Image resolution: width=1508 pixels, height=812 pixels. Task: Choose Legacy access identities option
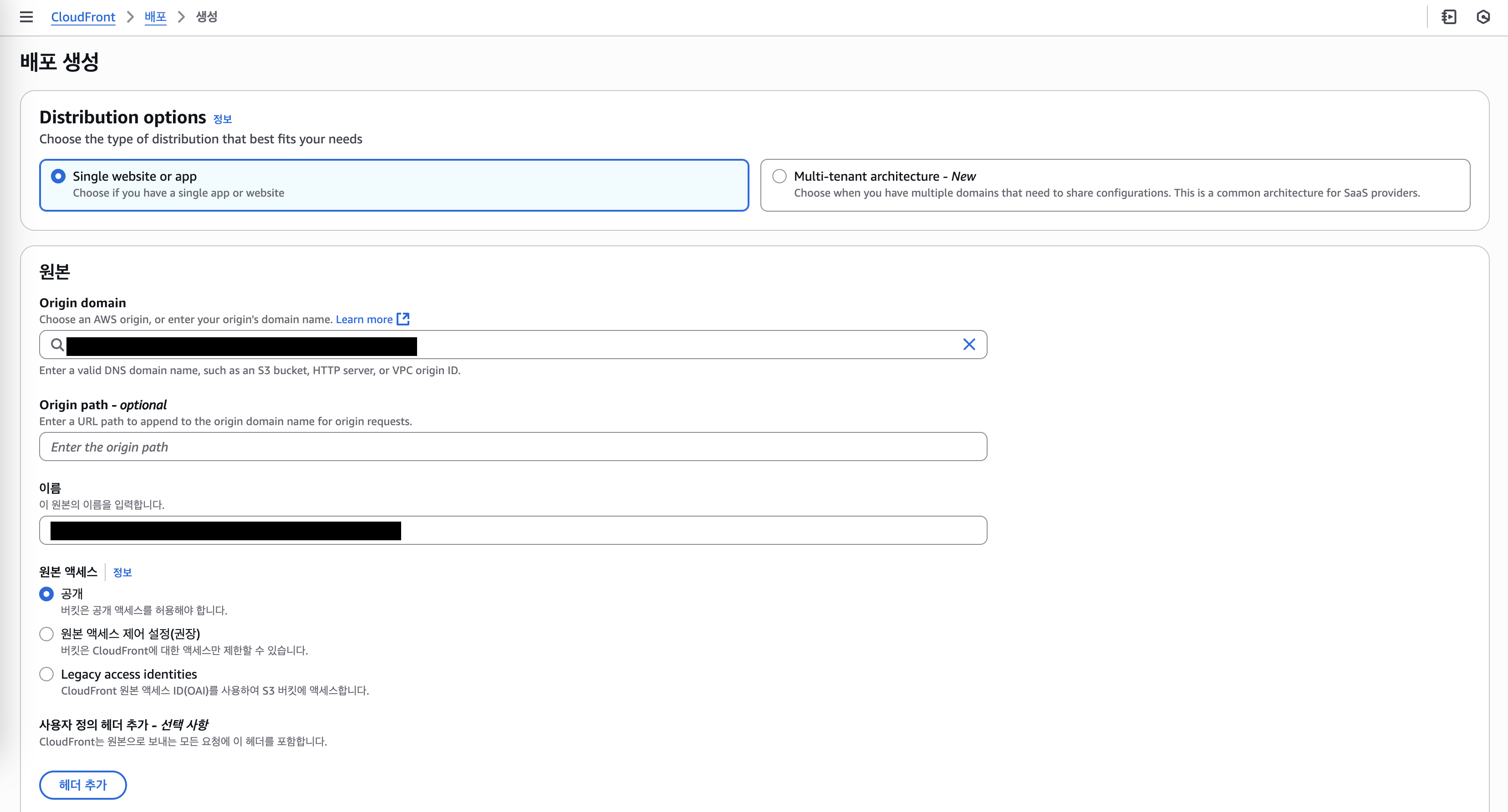pos(46,674)
